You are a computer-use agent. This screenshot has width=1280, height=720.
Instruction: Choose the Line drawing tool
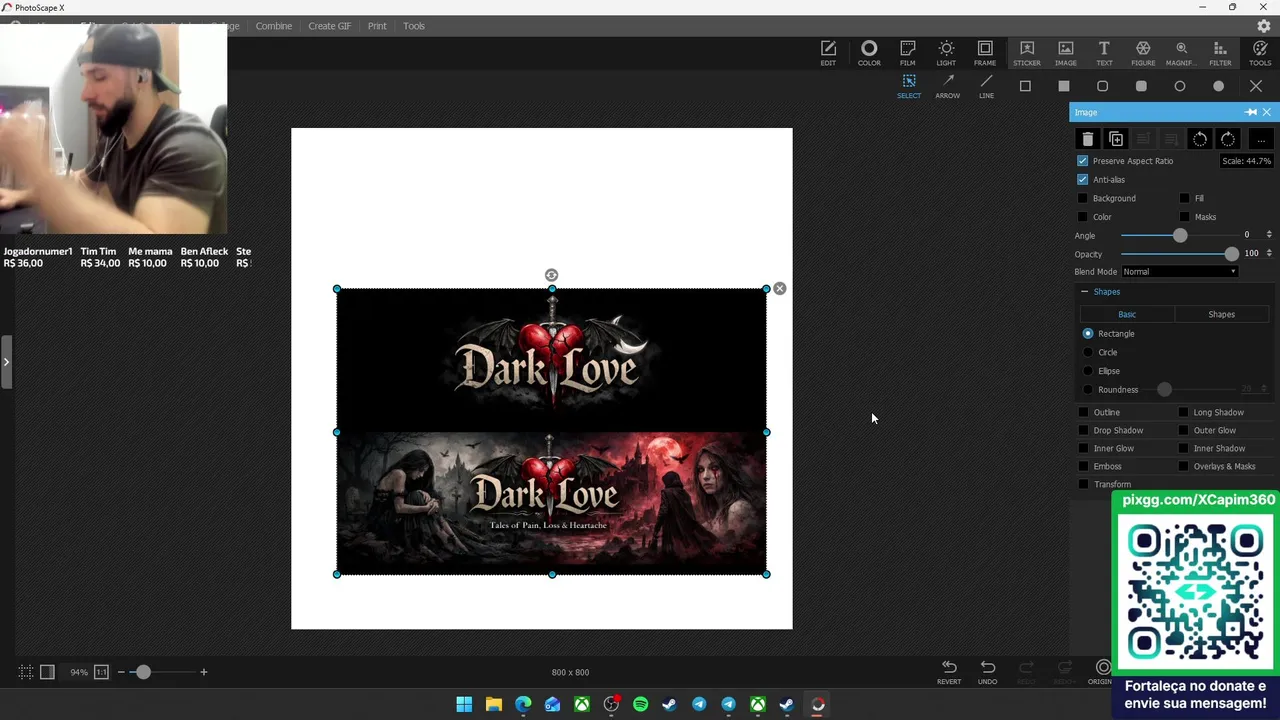point(986,86)
